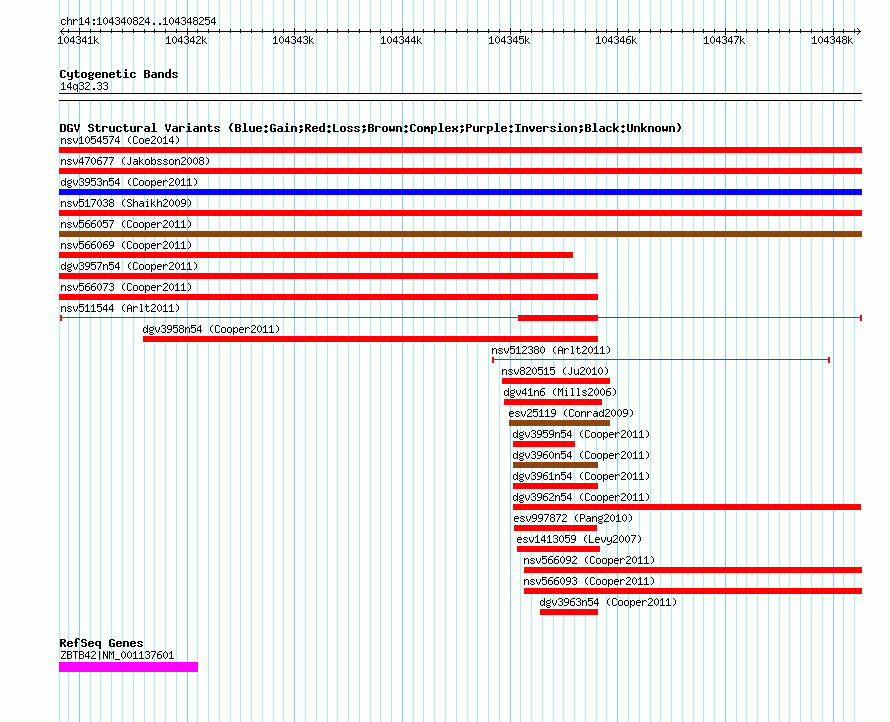The width and height of the screenshot is (890, 722).
Task: Select the red bar under esv997872
Action: [556, 528]
